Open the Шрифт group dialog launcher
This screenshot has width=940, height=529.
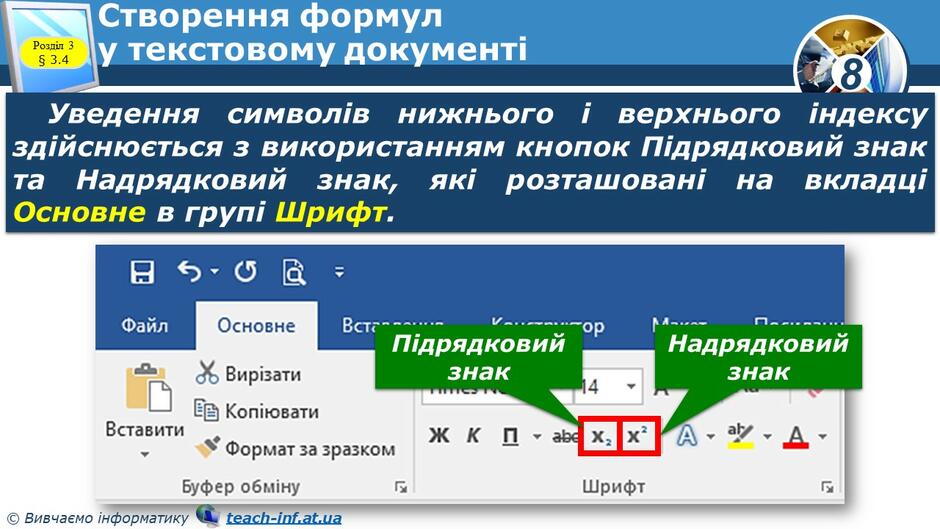click(827, 487)
